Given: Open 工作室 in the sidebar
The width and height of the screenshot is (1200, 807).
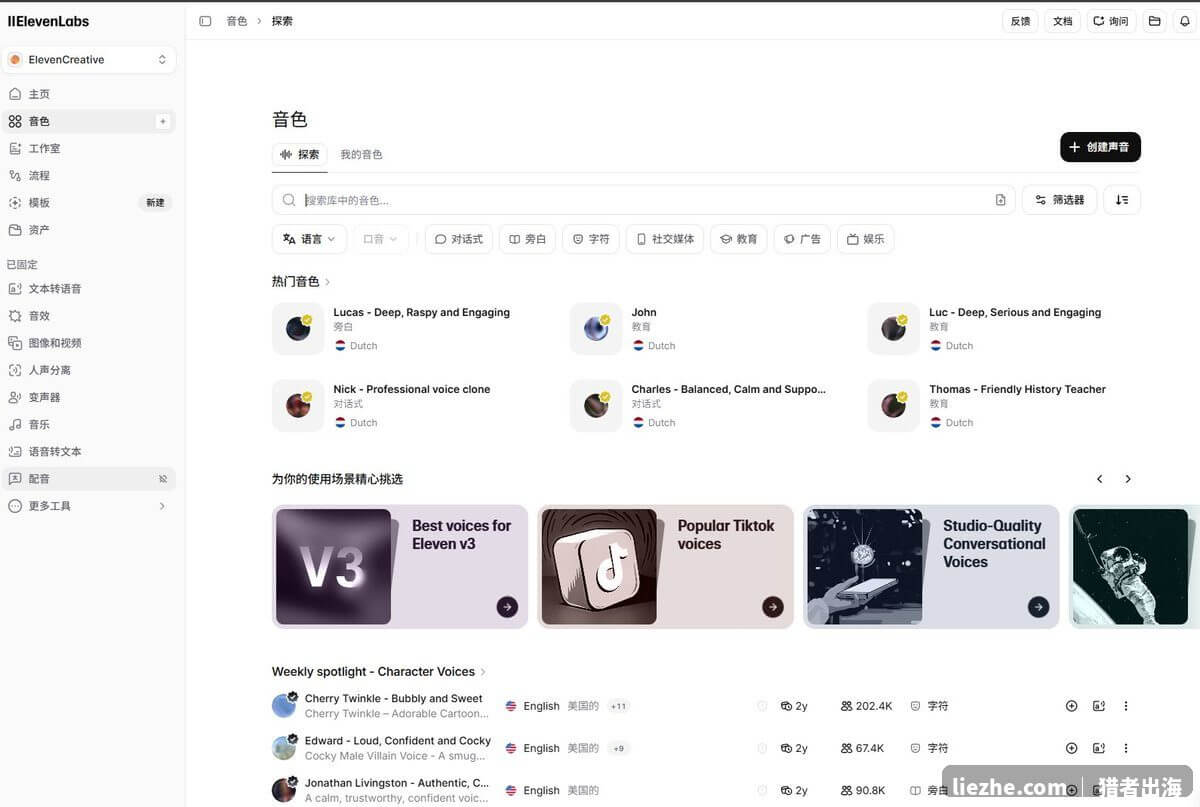Looking at the screenshot, I should [x=88, y=148].
